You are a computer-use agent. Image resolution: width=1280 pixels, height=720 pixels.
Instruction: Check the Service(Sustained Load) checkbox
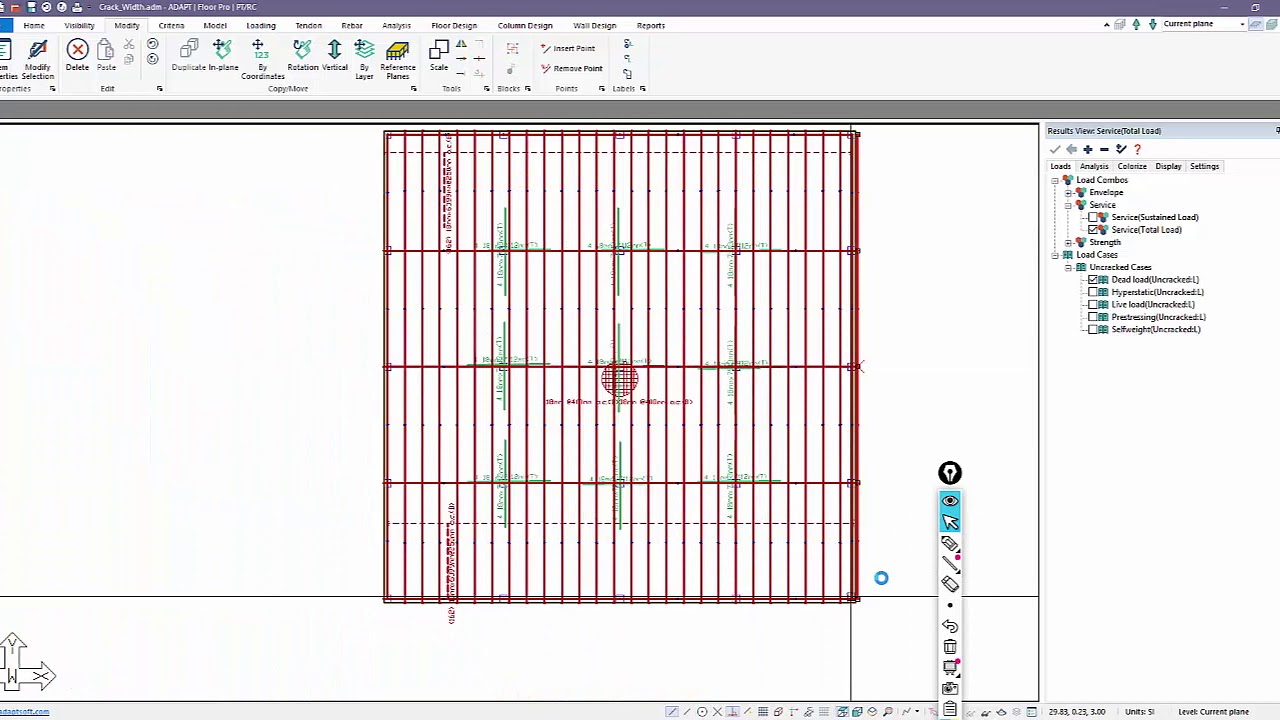[1093, 217]
